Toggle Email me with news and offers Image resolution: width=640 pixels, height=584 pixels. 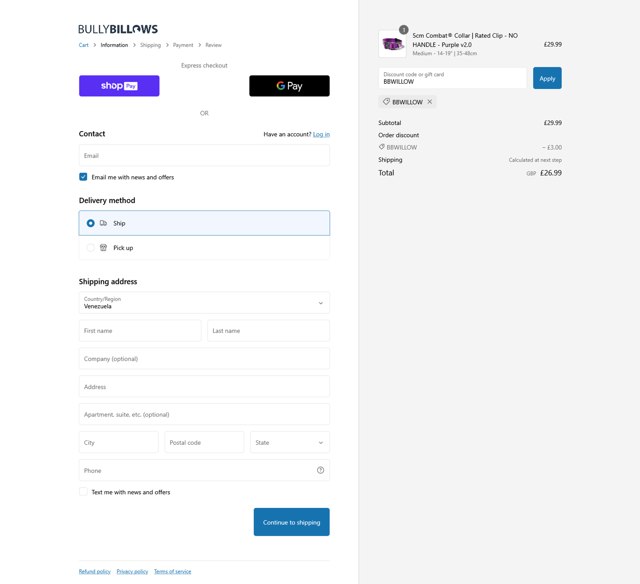(x=83, y=177)
